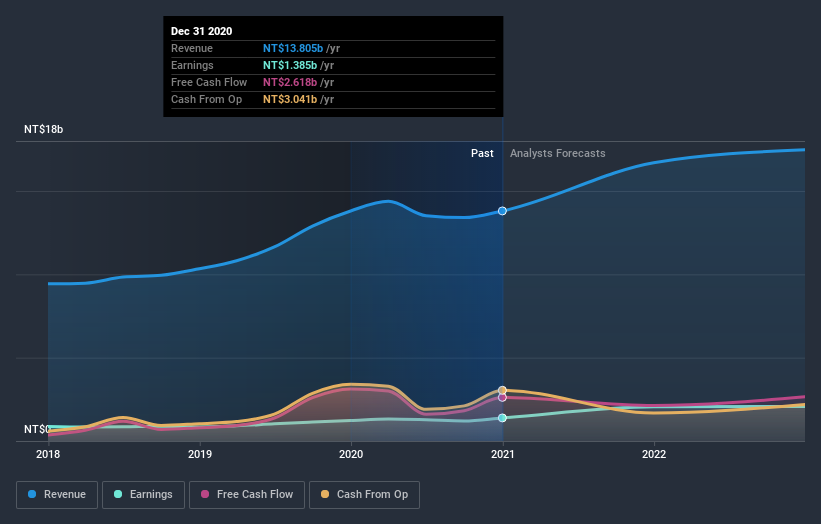Click the Free Cash Flow marker at 2021

(x=502, y=398)
